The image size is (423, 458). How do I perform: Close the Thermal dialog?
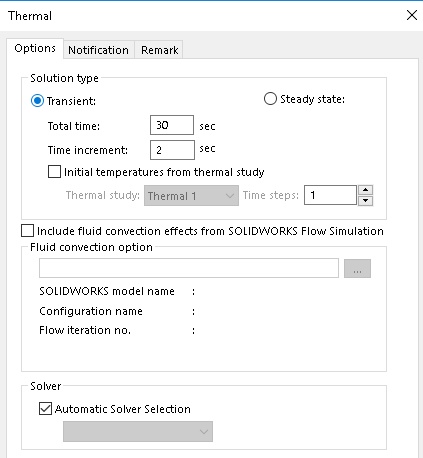[x=412, y=15]
